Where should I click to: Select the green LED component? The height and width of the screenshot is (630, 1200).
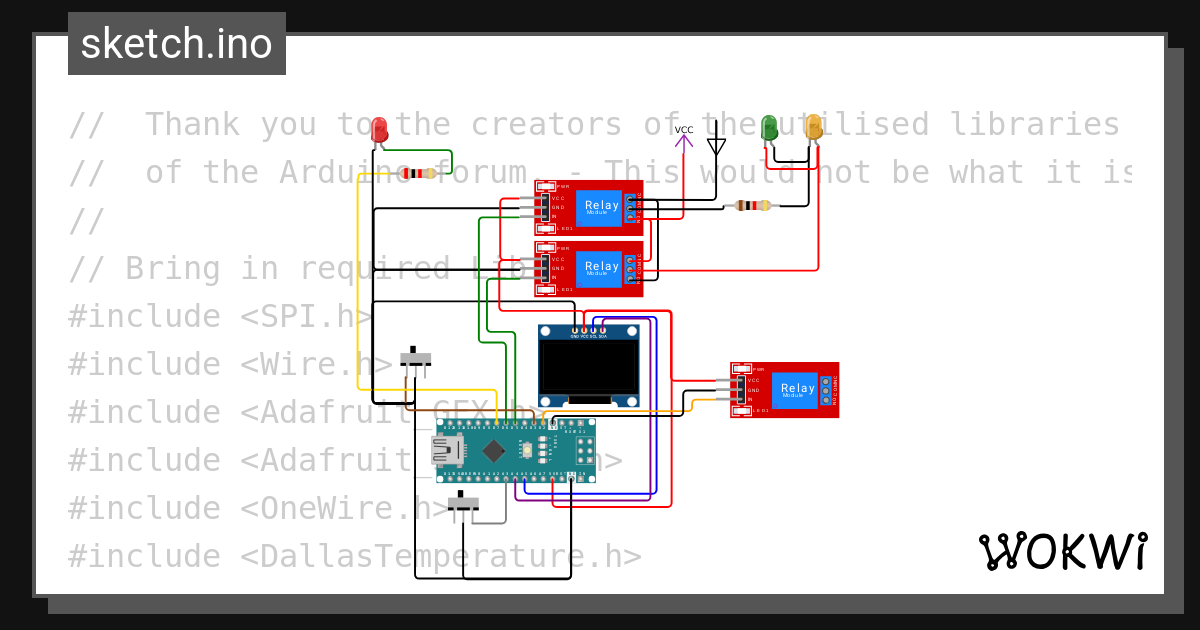(769, 128)
